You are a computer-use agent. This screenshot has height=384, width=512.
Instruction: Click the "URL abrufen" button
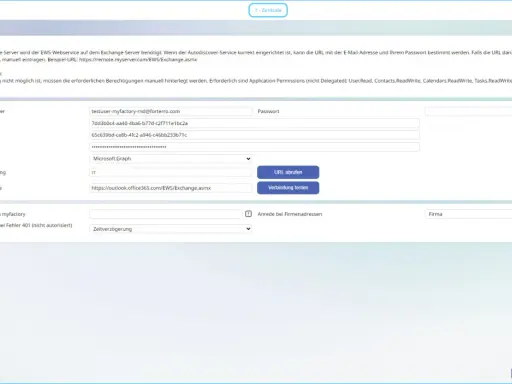288,172
